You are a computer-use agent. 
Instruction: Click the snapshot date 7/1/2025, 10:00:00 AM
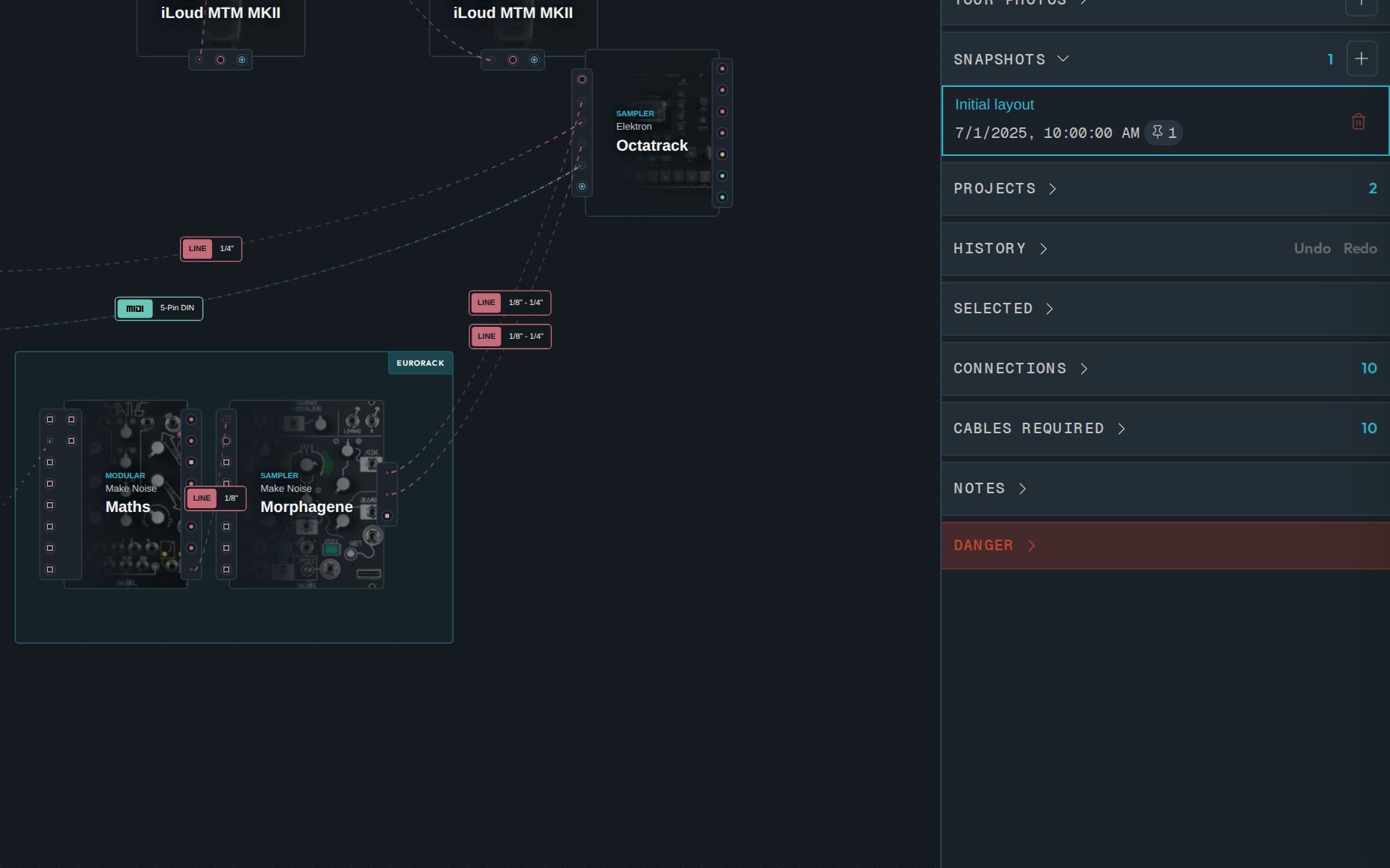click(1047, 133)
